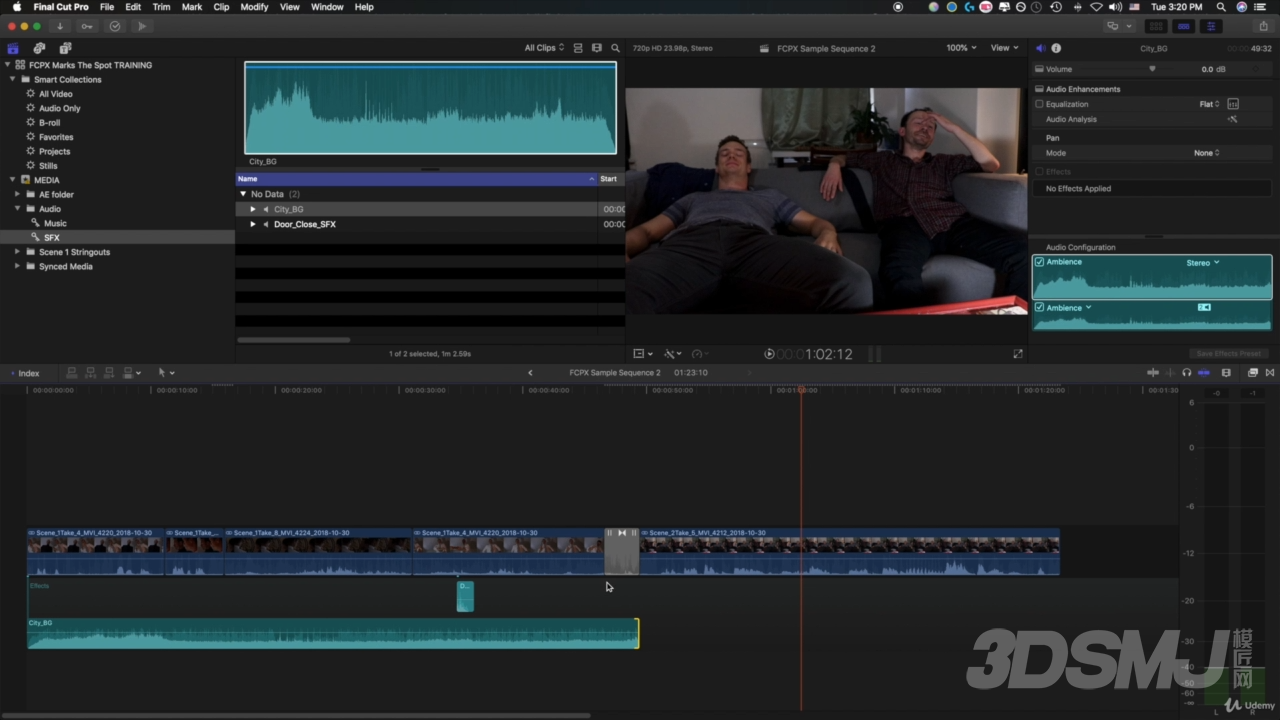Collapse the MEDIA event triangle
Viewport: 1280px width, 720px height.
coord(13,180)
